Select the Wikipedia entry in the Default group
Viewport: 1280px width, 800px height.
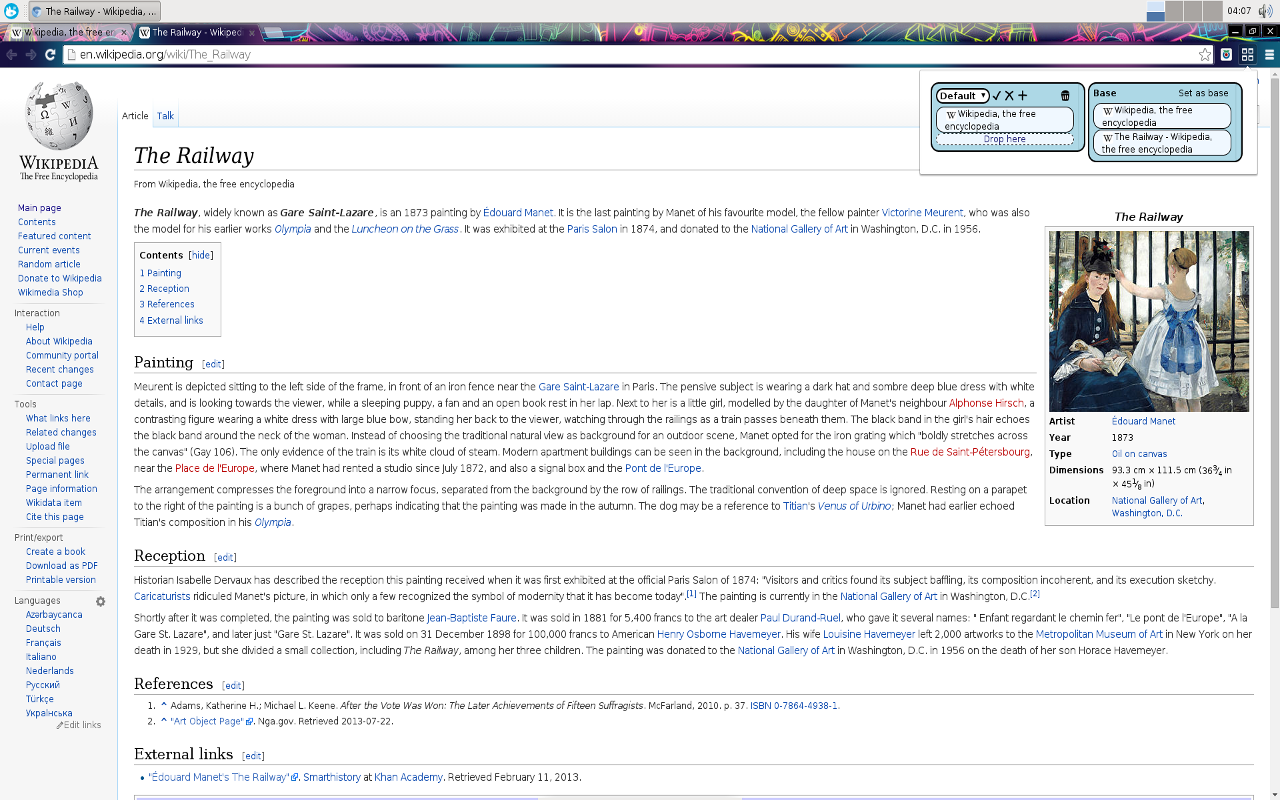click(1005, 120)
